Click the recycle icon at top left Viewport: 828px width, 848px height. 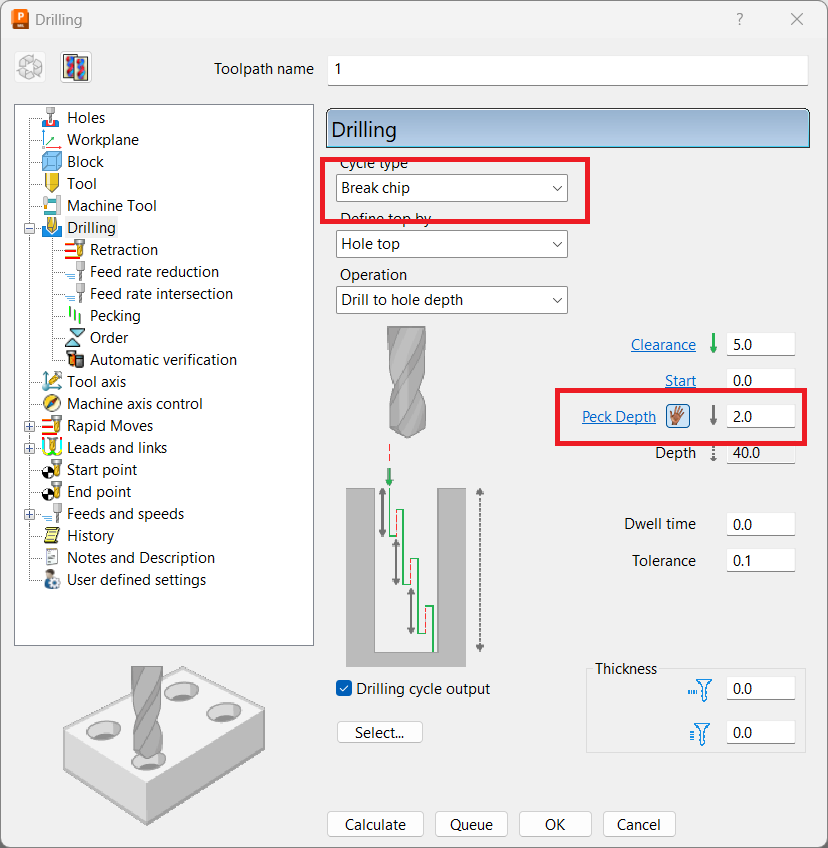(x=29, y=67)
